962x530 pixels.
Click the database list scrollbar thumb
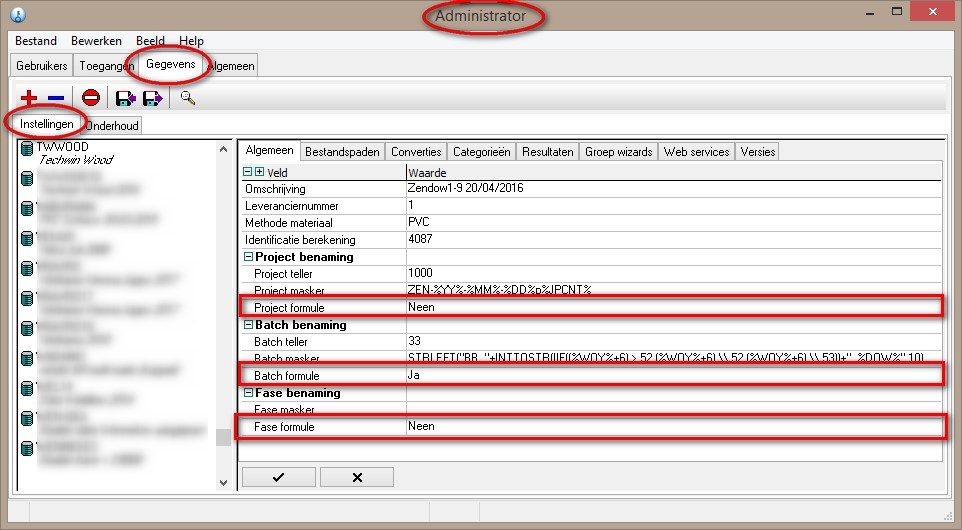(223, 437)
